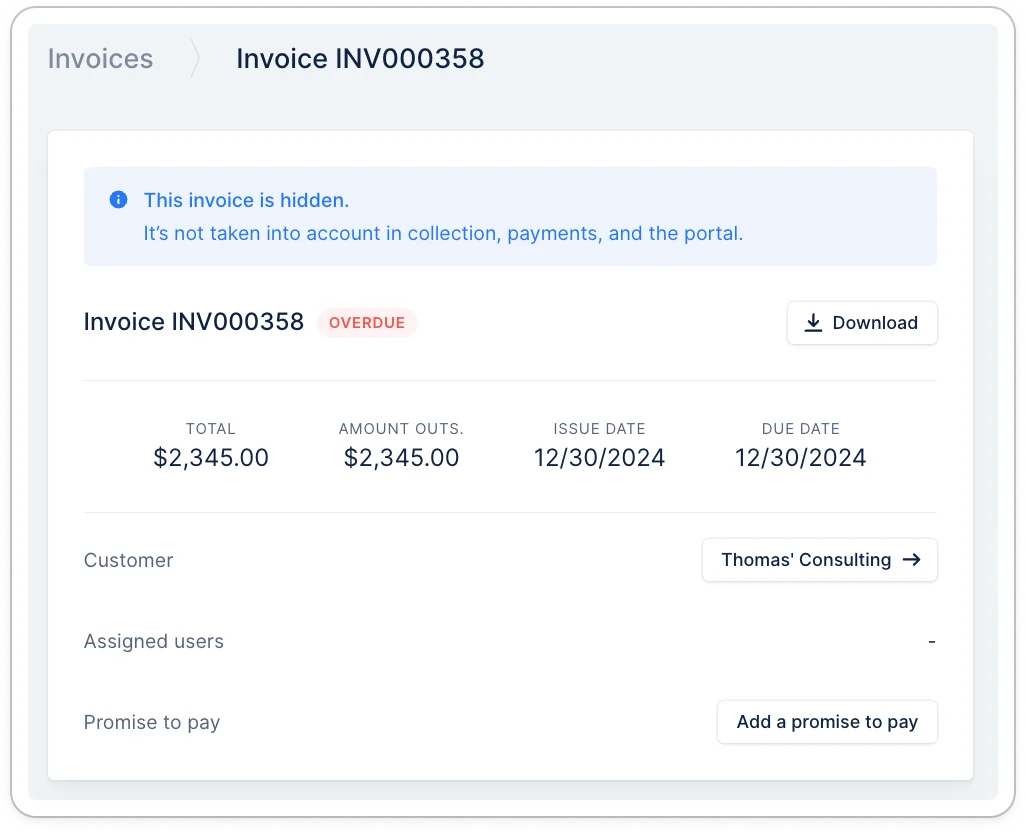Image resolution: width=1026 pixels, height=832 pixels.
Task: Click the arrow icon next to Thomas' Consulting
Action: [x=911, y=560]
